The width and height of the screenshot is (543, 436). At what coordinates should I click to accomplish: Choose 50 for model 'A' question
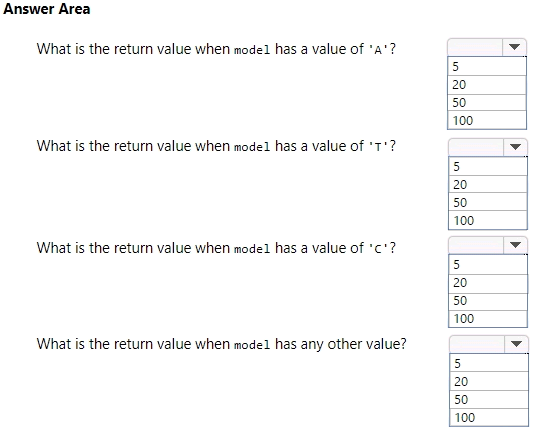[x=487, y=103]
